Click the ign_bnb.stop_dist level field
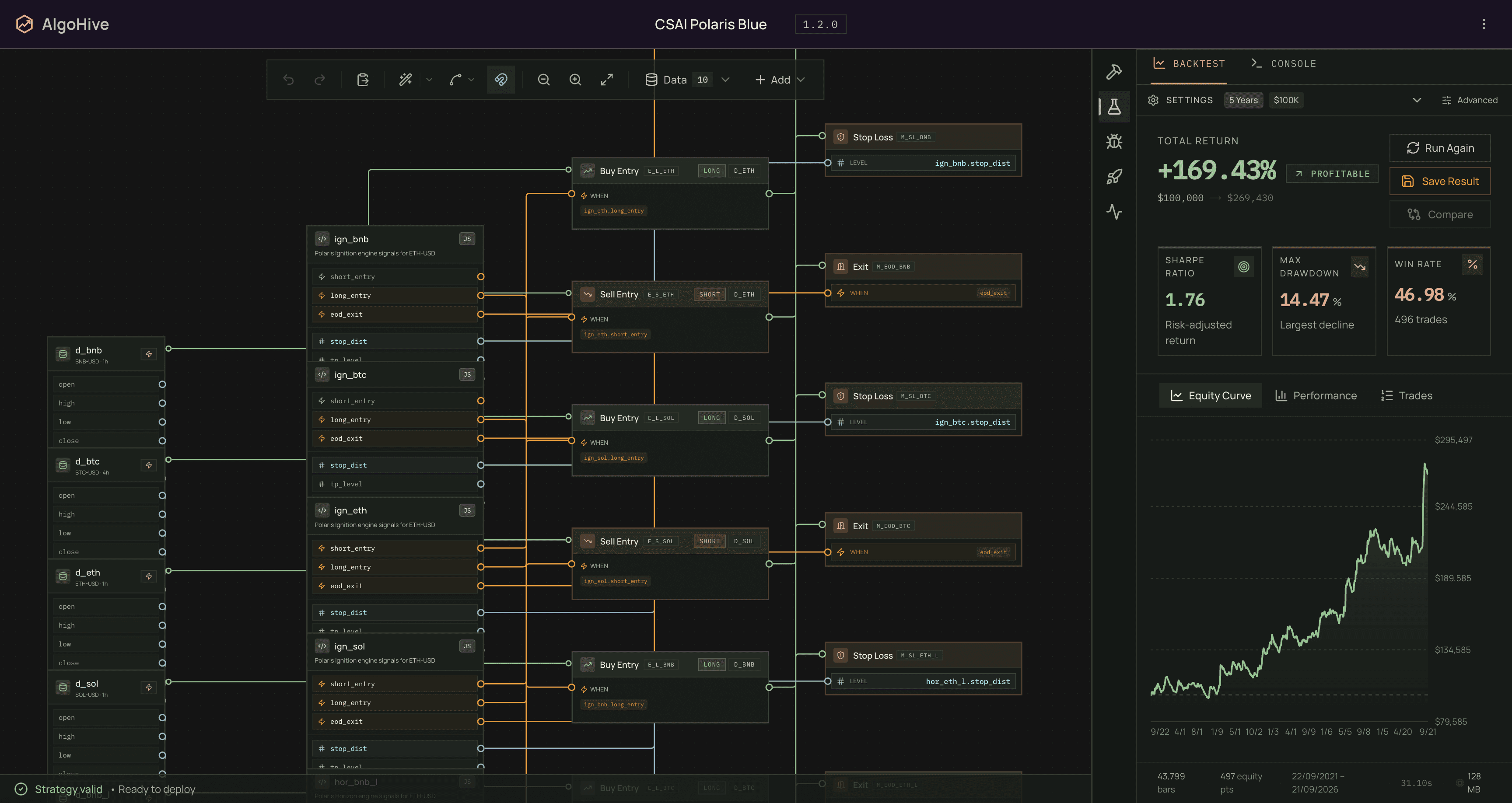Viewport: 1512px width, 803px height. [923, 163]
